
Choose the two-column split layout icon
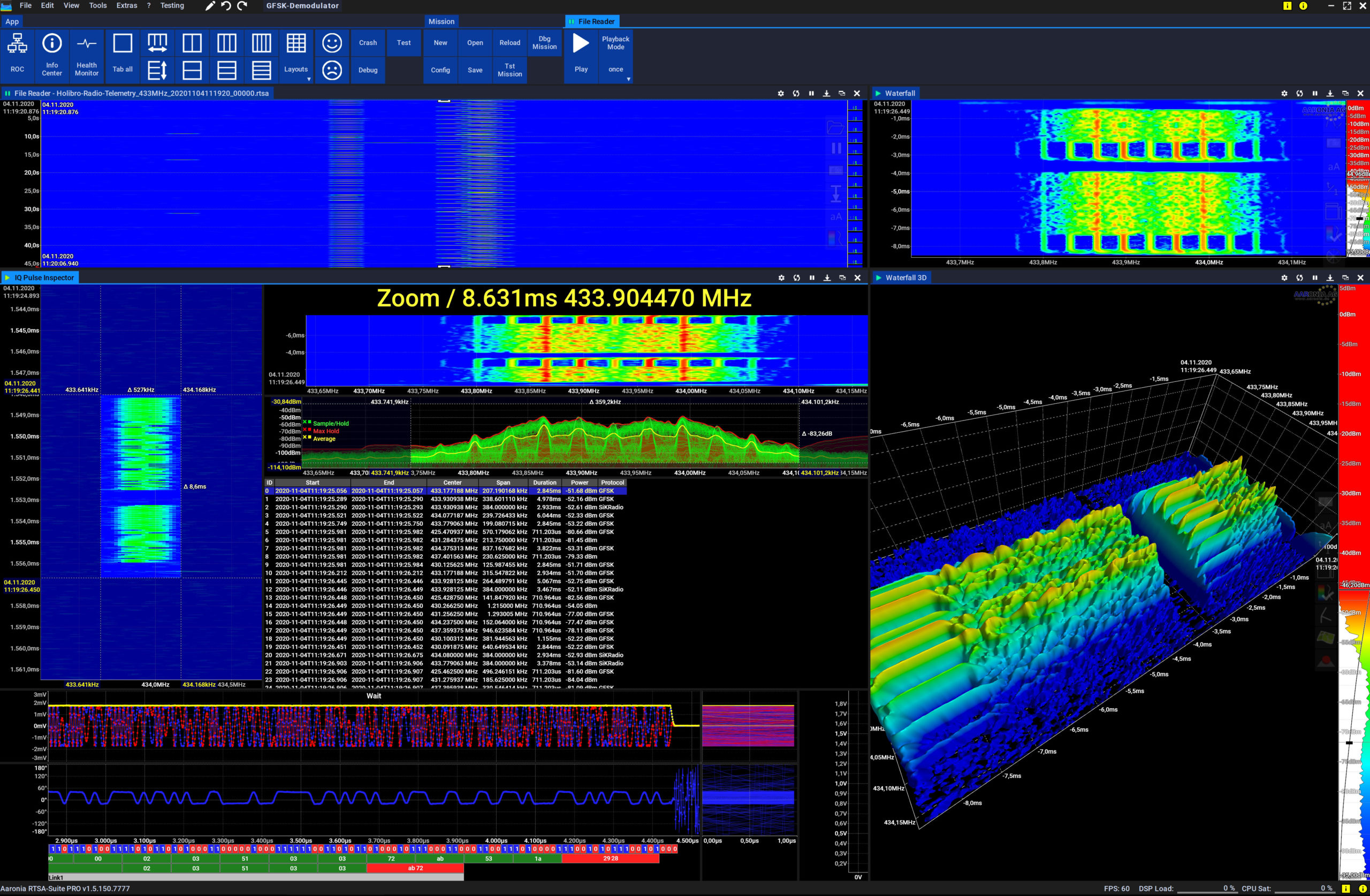point(192,43)
